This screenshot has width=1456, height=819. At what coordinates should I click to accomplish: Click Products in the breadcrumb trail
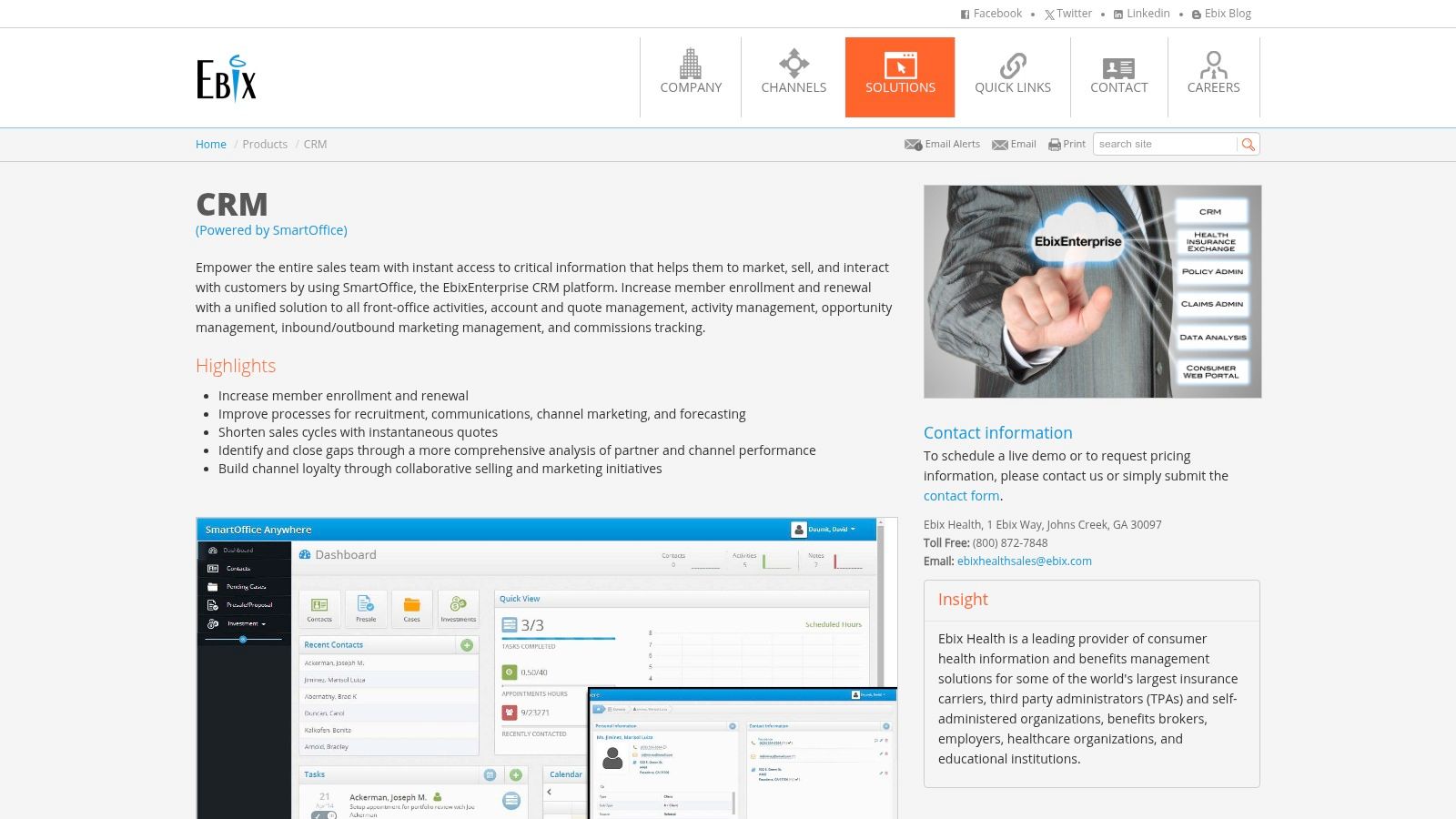tap(265, 145)
